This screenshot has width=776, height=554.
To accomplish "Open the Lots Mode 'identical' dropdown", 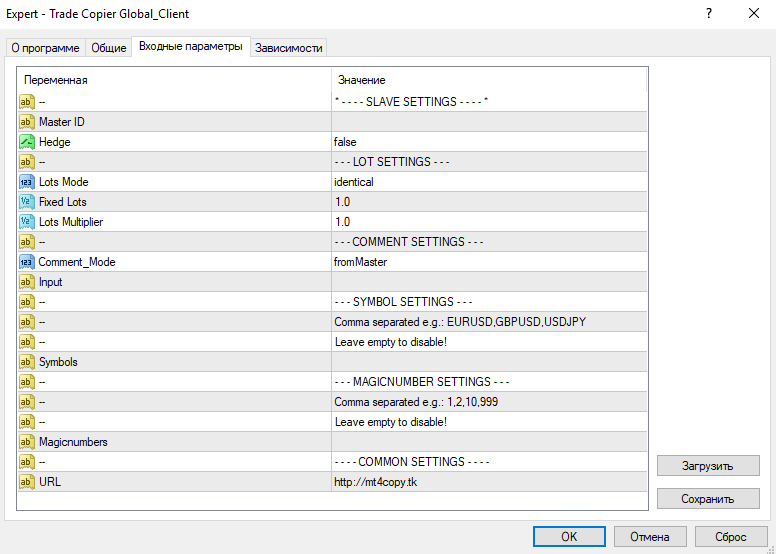I will pos(489,182).
